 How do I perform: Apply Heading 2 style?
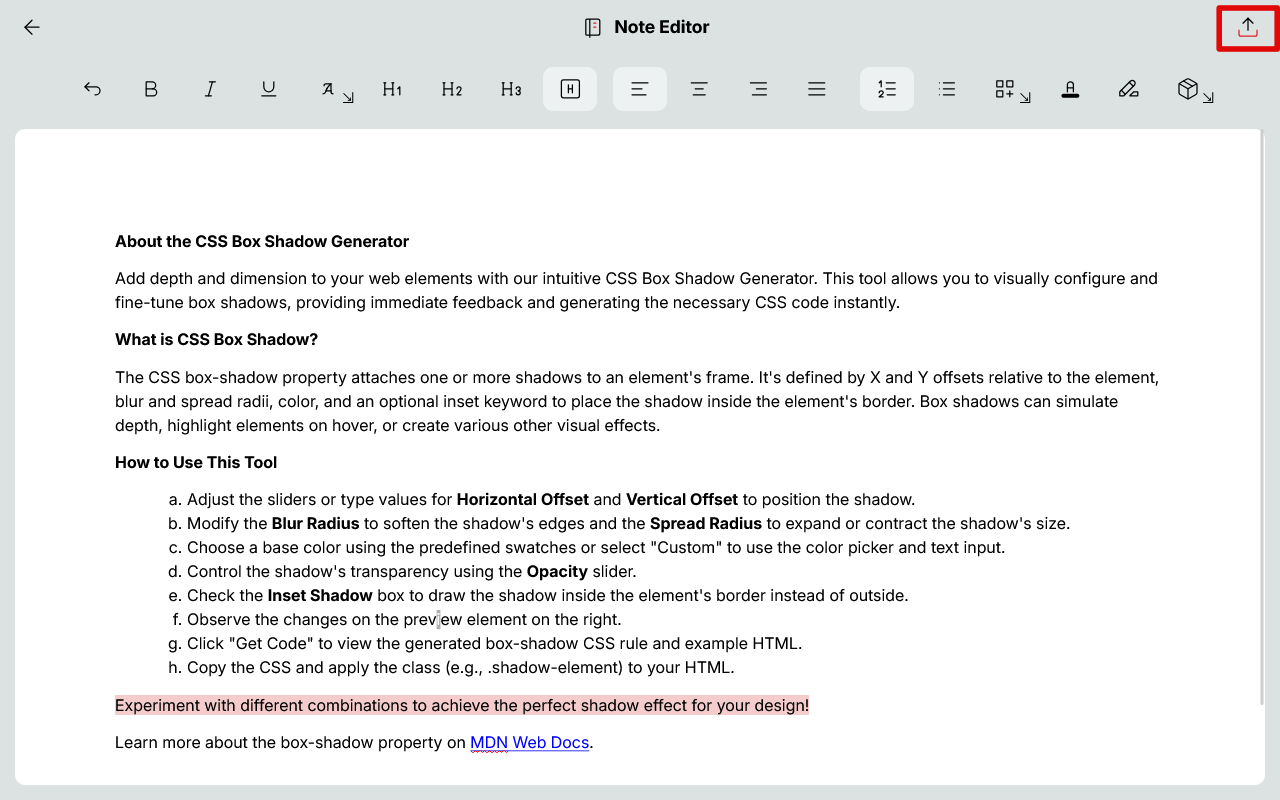pos(451,89)
